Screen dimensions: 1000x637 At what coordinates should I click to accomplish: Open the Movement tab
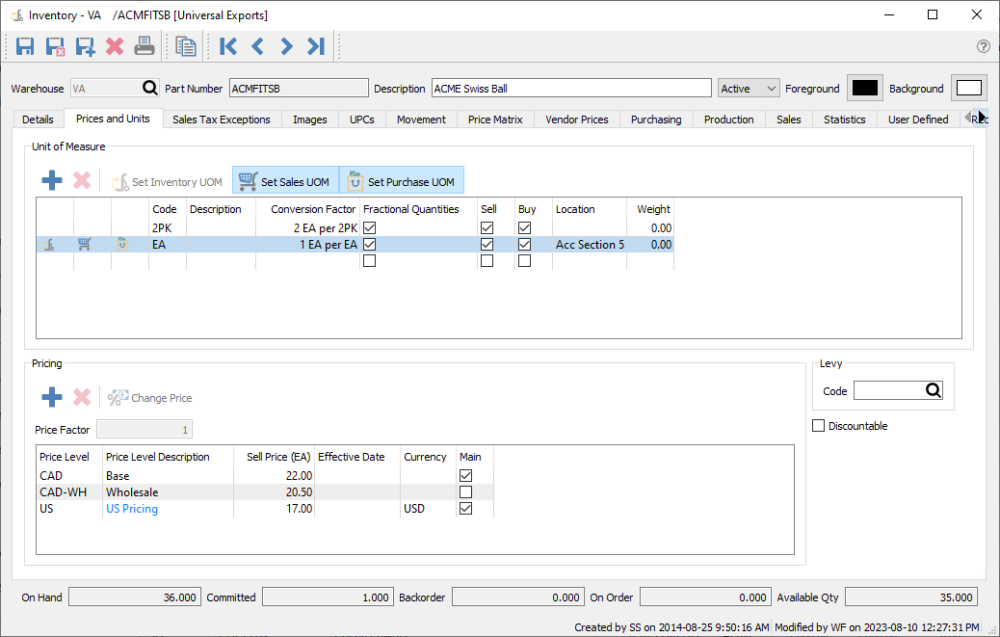point(422,119)
